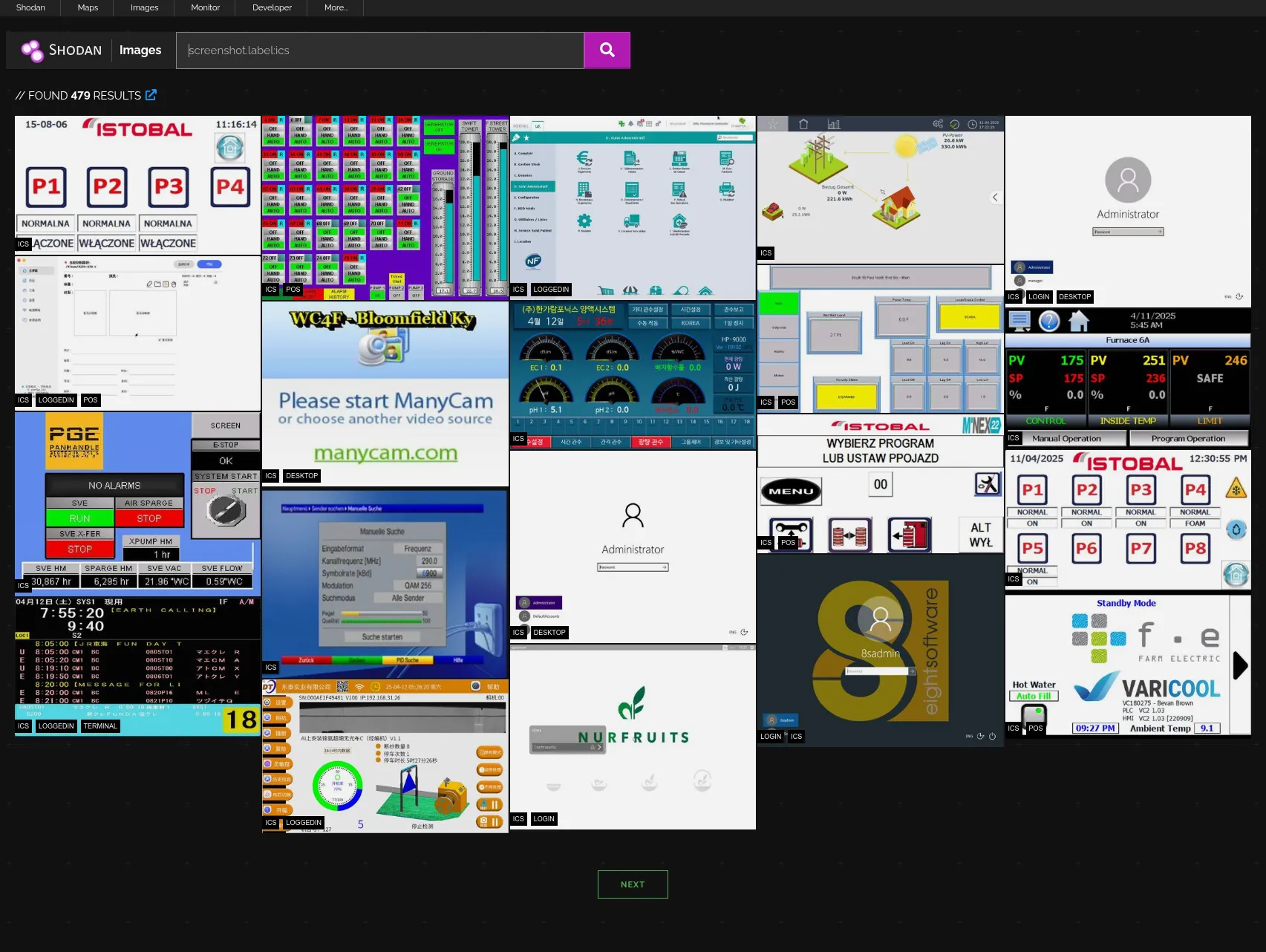Viewport: 1266px width, 952px height.
Task: Open the Maps section in the top navigation
Action: [x=86, y=7]
